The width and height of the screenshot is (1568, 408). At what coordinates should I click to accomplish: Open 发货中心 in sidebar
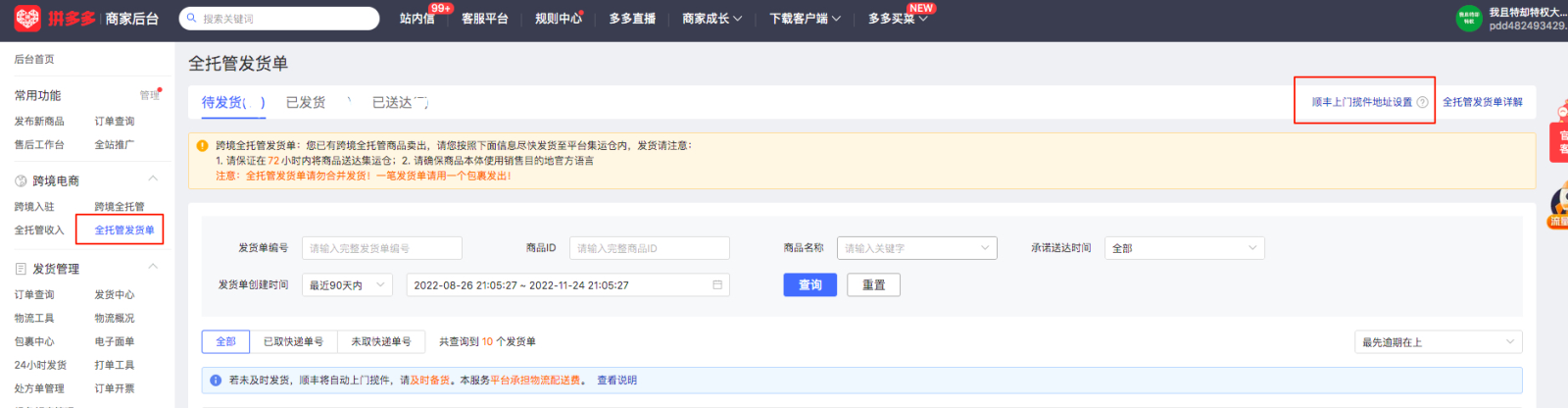coord(115,294)
